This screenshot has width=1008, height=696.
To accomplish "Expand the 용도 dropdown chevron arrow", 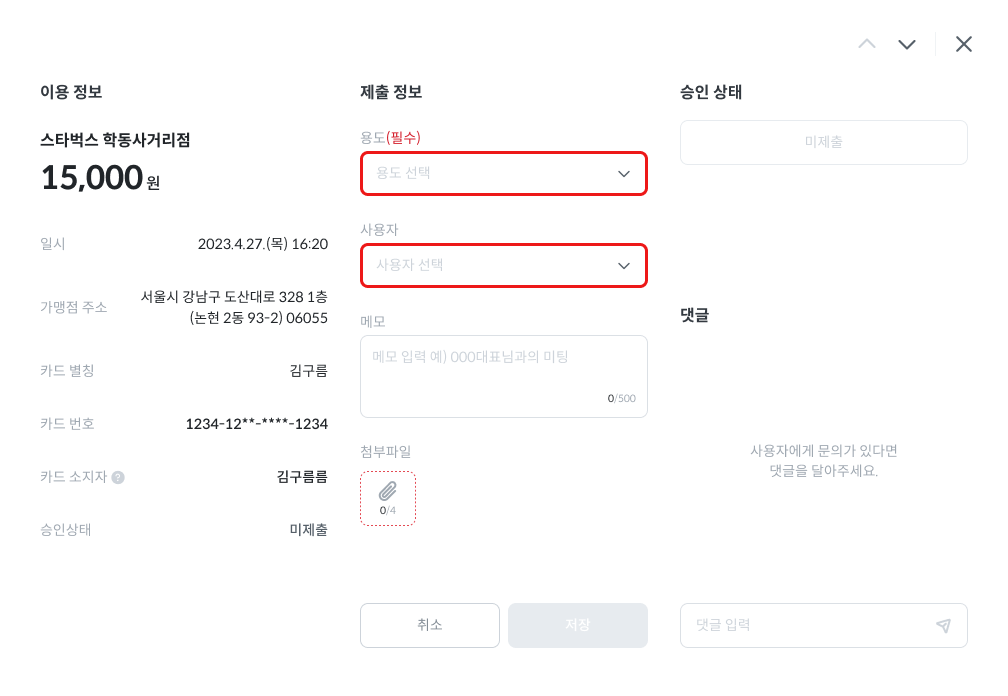I will (x=624, y=173).
